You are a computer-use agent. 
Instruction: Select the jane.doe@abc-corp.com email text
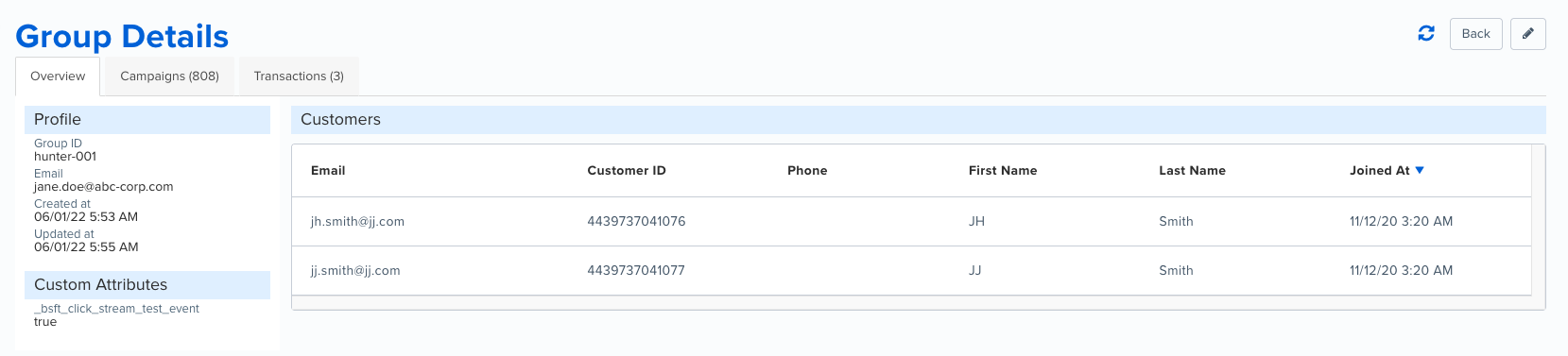(104, 187)
